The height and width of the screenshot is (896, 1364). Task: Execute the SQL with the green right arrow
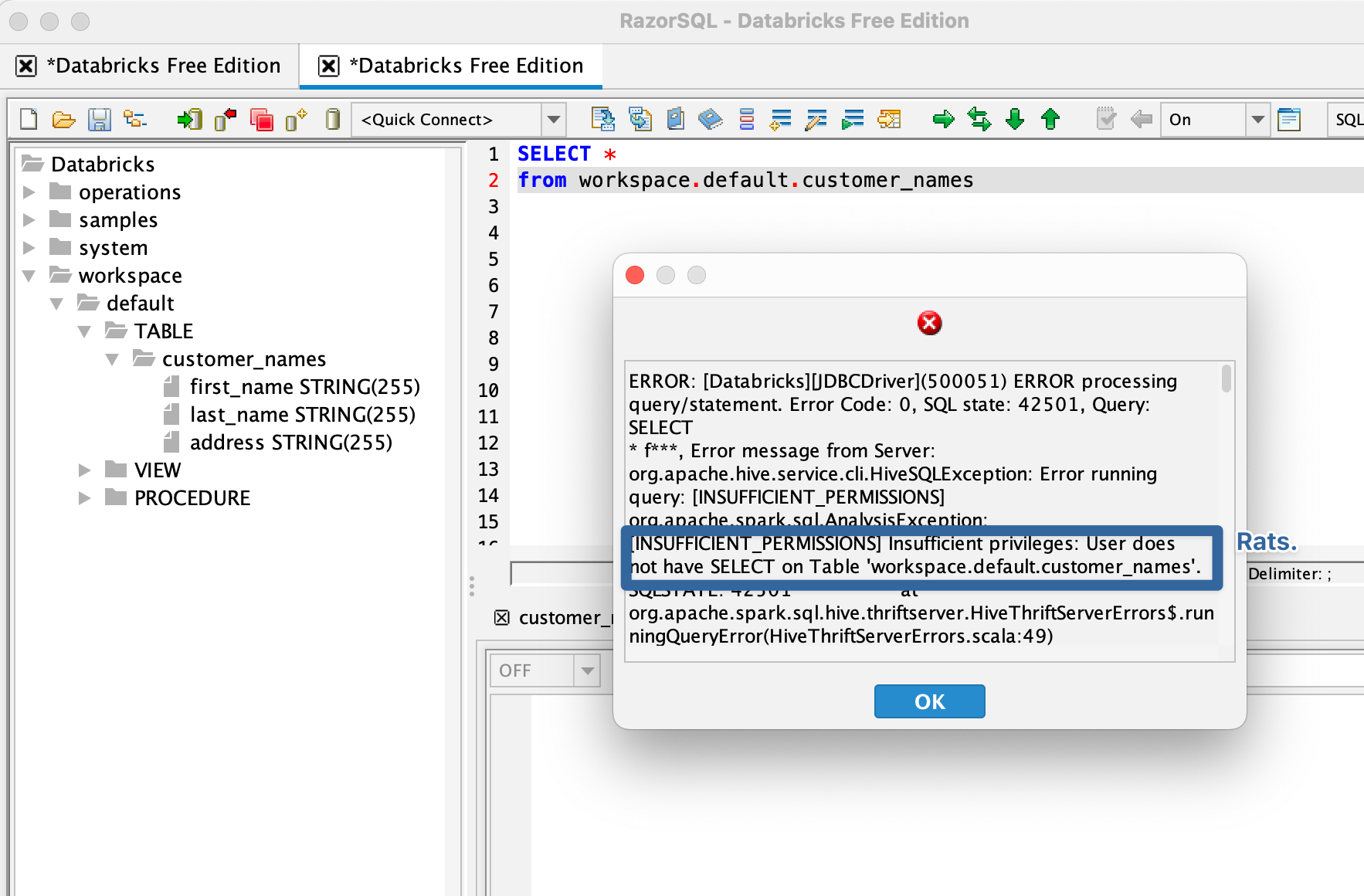click(943, 119)
